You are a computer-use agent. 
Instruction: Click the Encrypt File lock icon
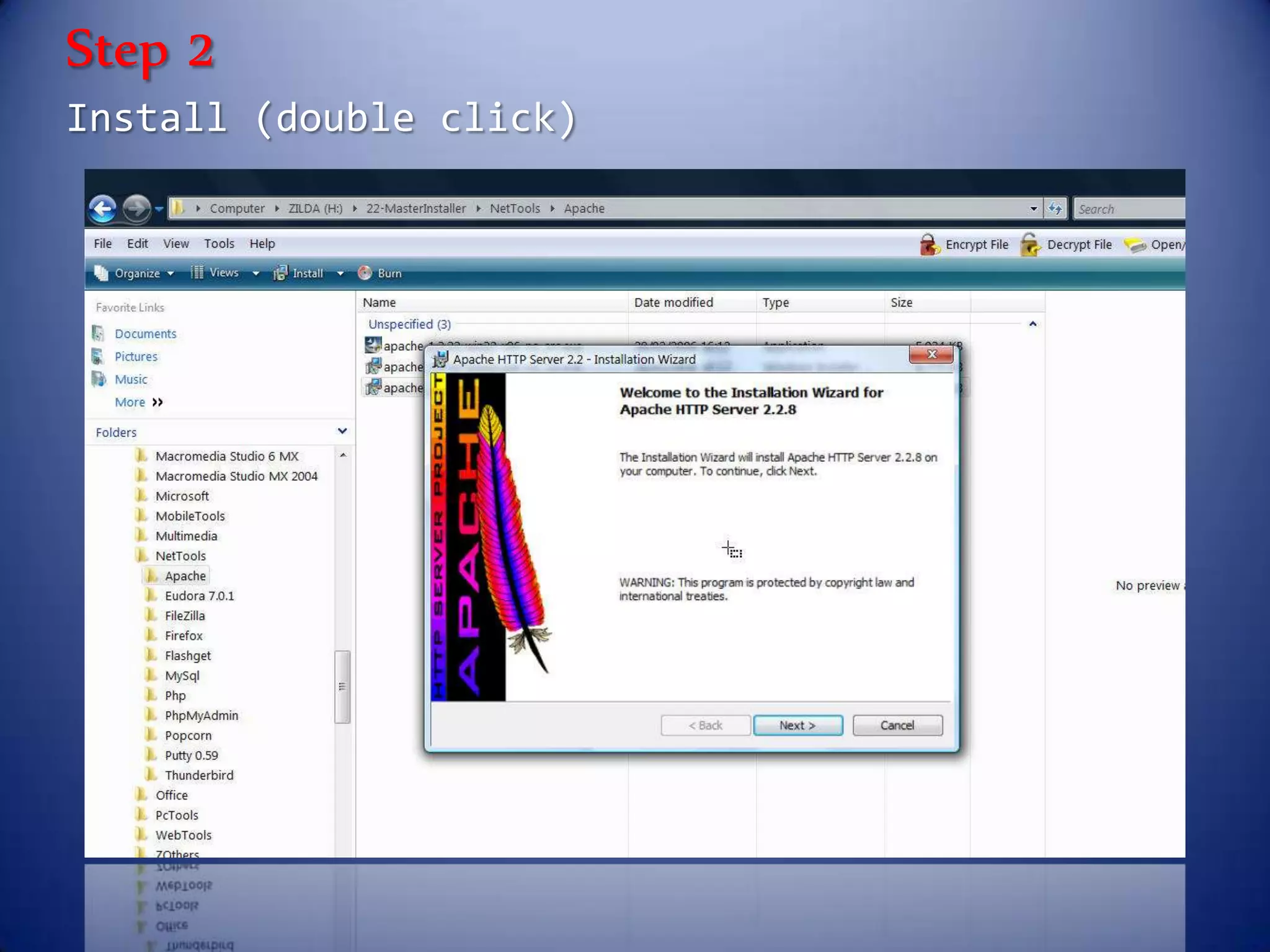(930, 244)
